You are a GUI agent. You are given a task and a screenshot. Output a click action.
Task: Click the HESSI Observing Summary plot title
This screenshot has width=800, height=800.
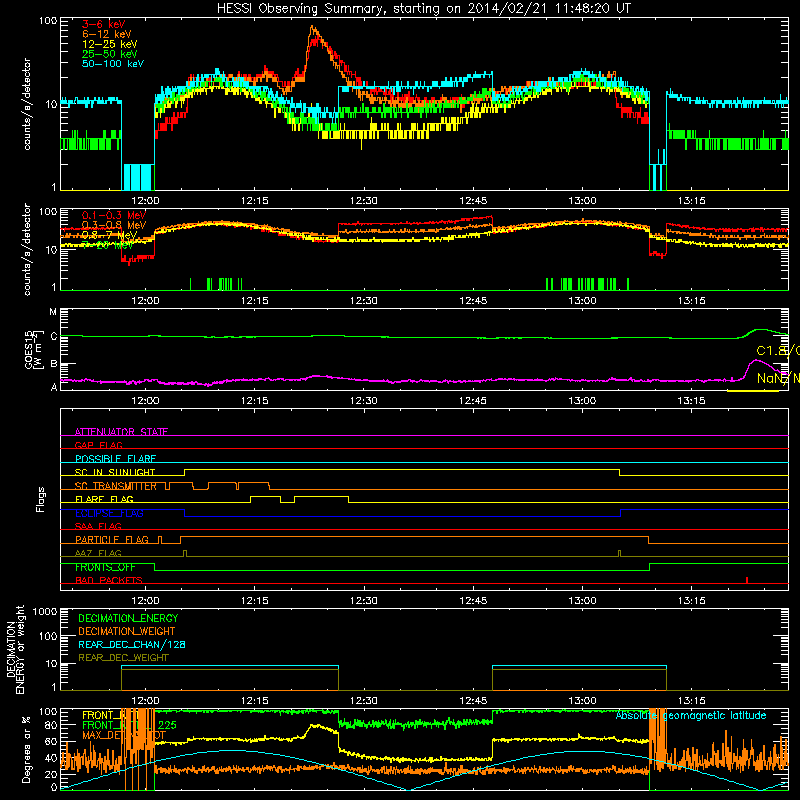(423, 9)
